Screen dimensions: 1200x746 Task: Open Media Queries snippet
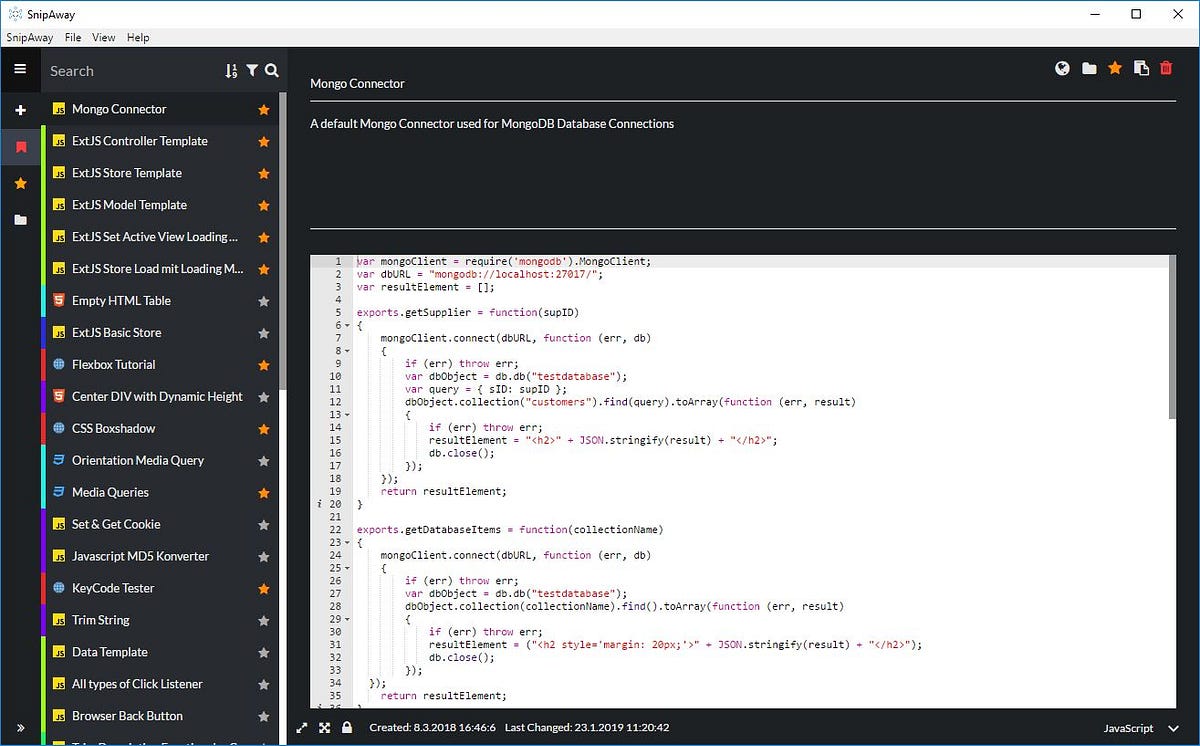(x=161, y=492)
